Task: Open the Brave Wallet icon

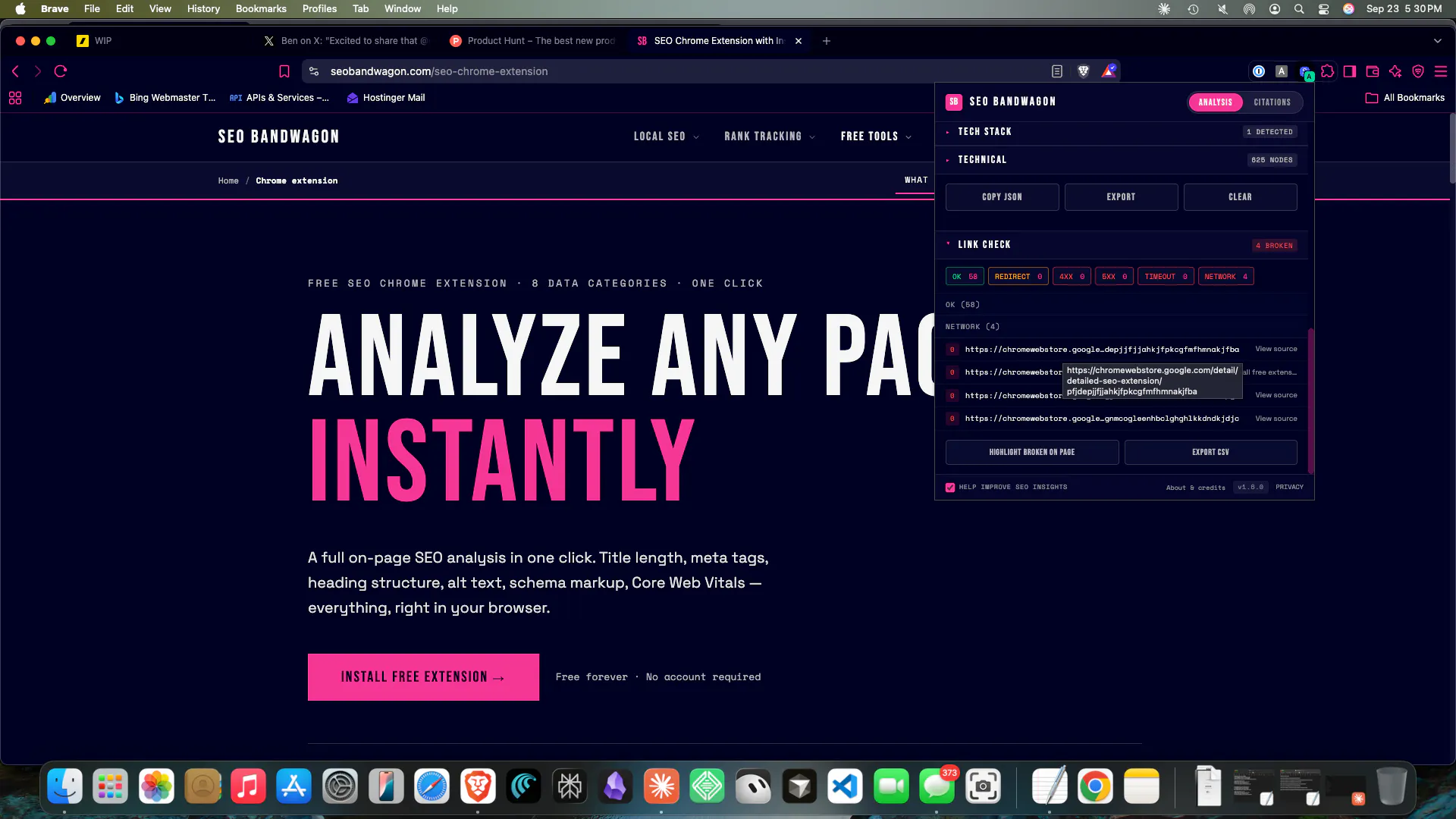Action: (1373, 71)
